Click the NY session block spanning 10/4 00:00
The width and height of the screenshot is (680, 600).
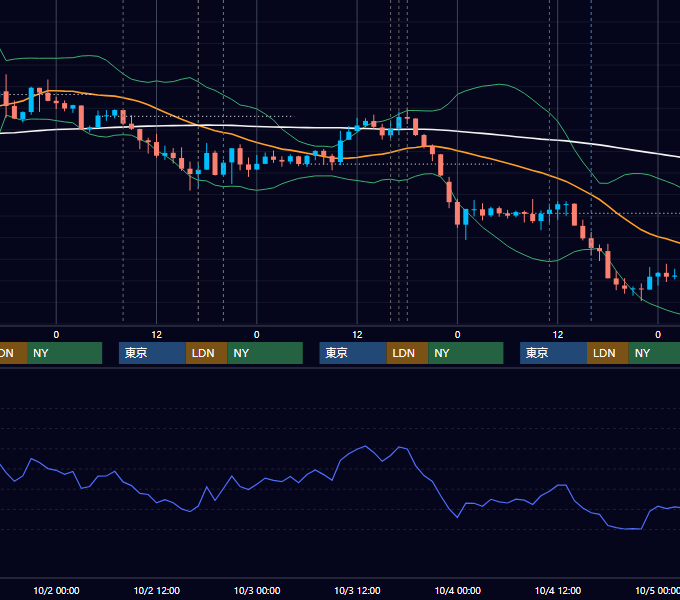click(466, 353)
